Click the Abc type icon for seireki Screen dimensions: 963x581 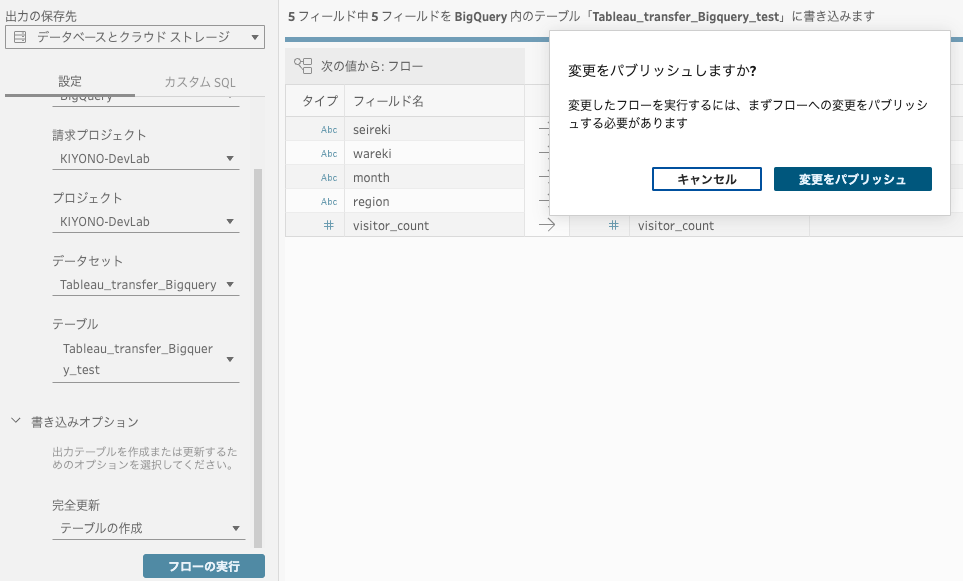pos(329,130)
